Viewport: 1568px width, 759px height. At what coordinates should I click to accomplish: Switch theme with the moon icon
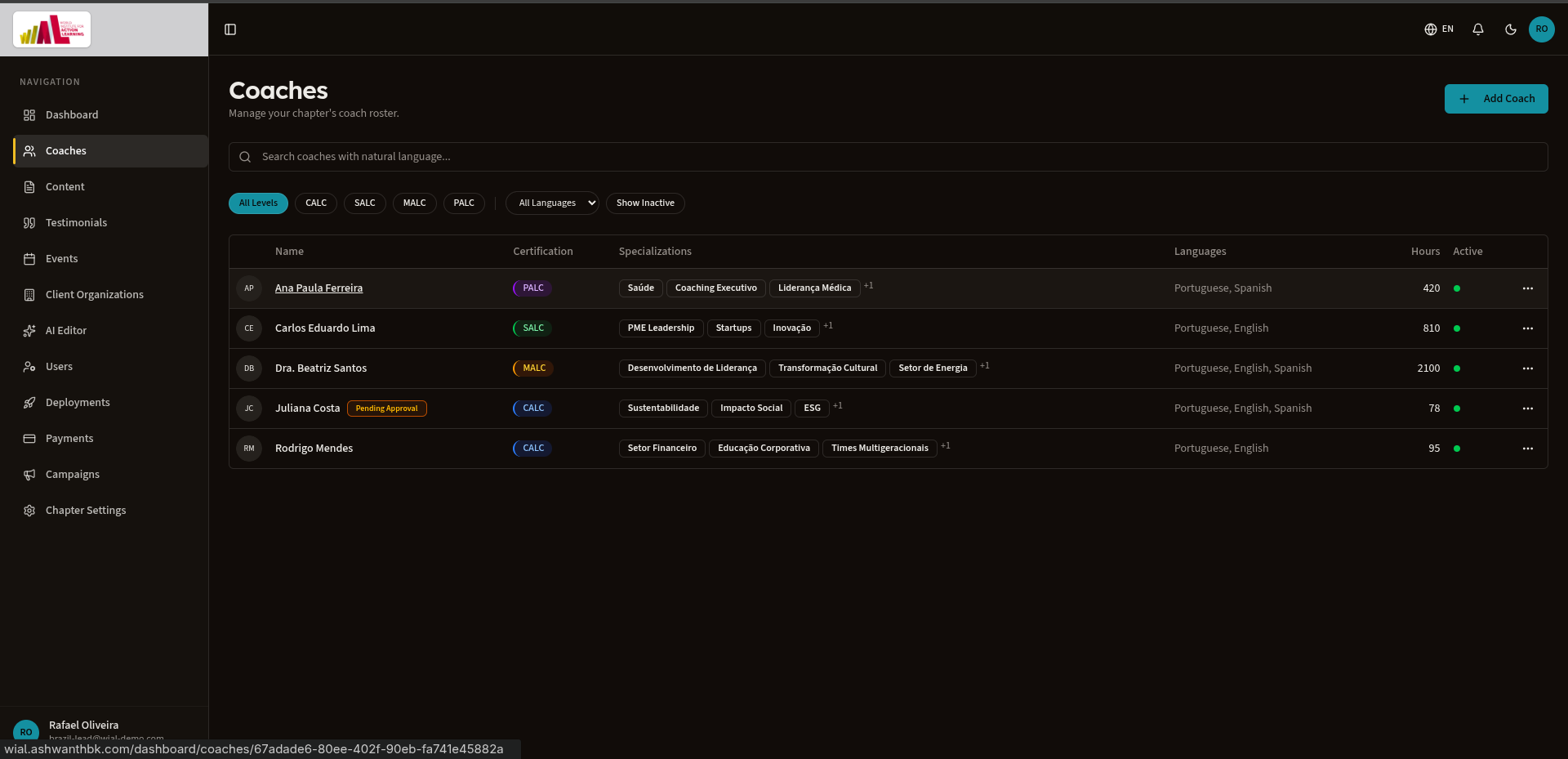tap(1511, 29)
